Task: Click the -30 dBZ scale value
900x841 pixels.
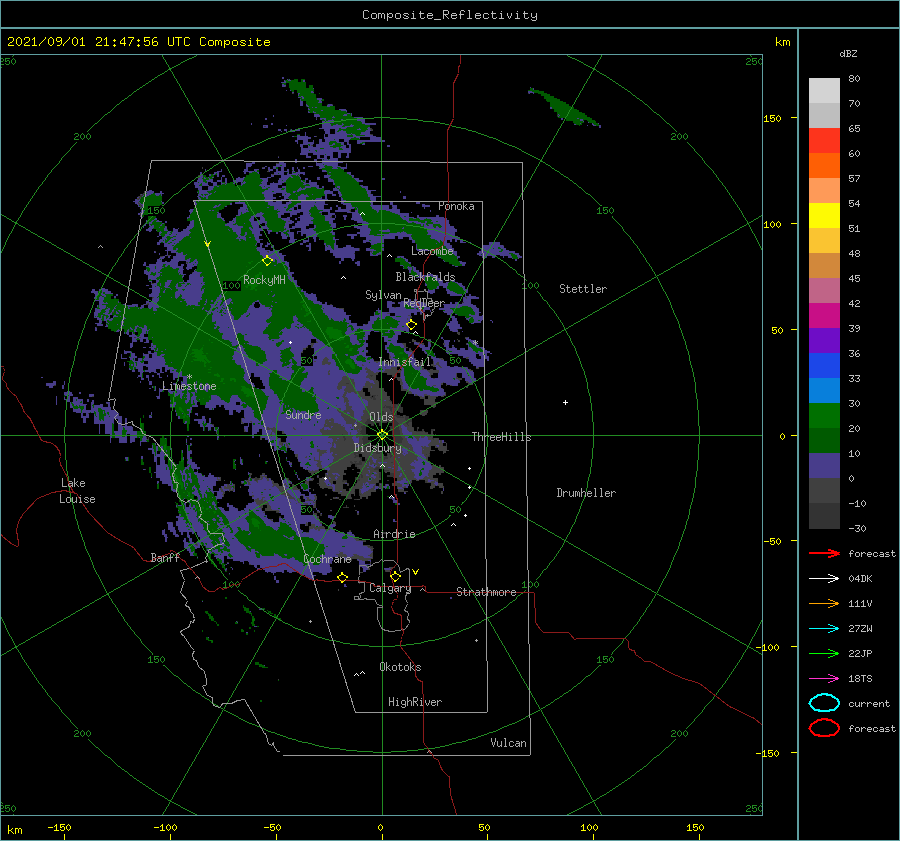Action: click(857, 528)
